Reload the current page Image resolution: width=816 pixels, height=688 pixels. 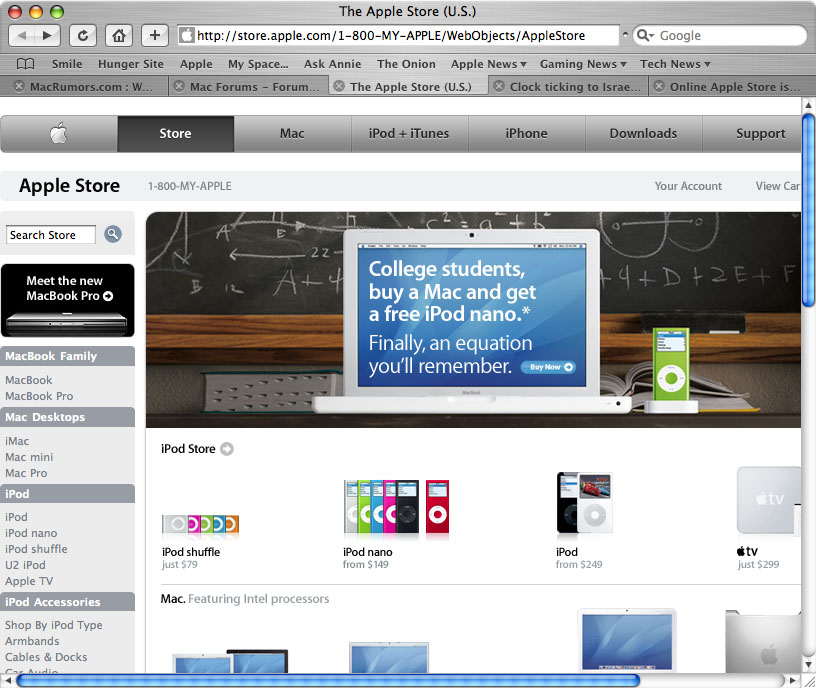(x=83, y=35)
